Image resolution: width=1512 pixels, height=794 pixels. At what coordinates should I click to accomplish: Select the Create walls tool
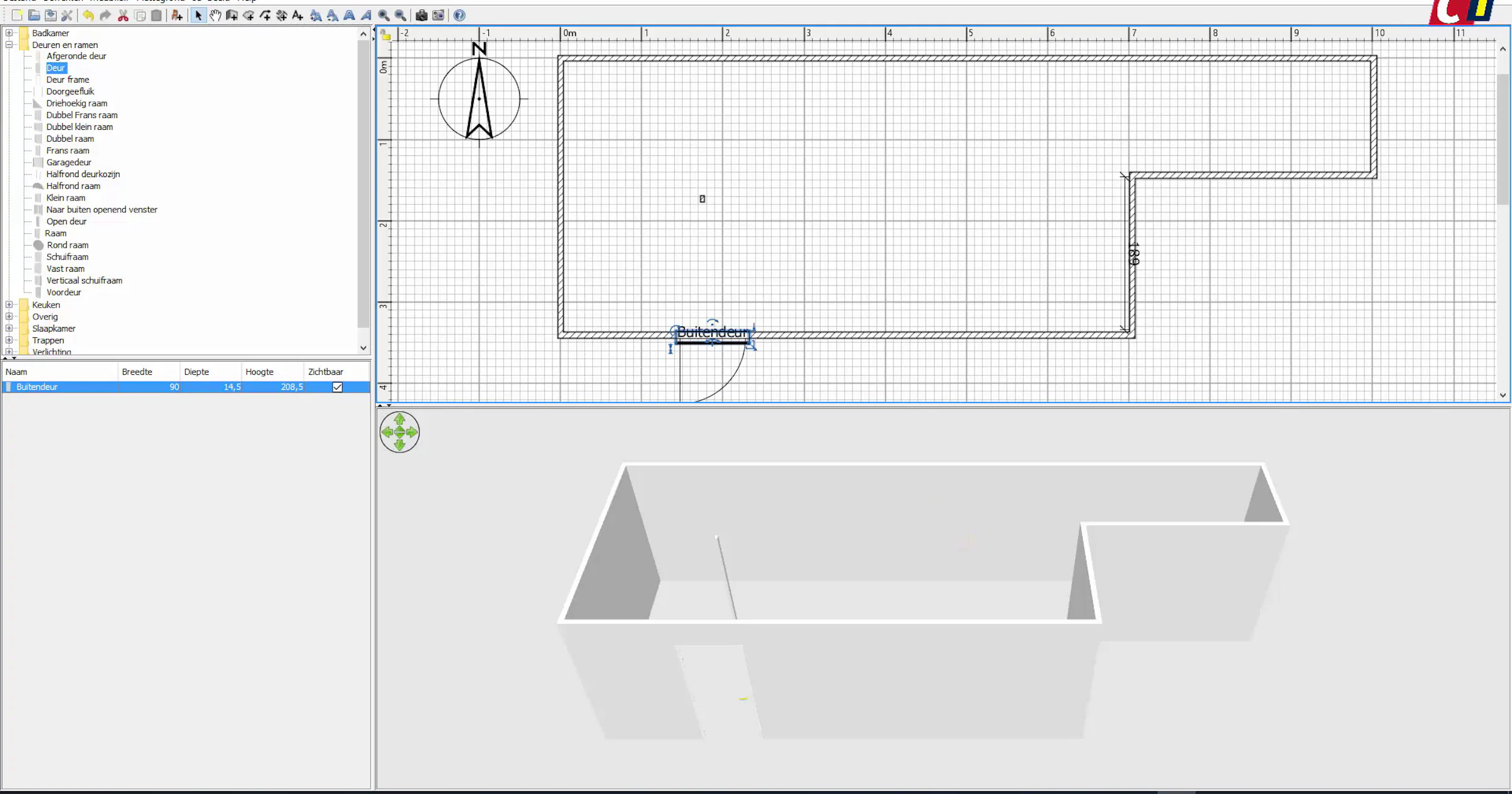(x=232, y=15)
